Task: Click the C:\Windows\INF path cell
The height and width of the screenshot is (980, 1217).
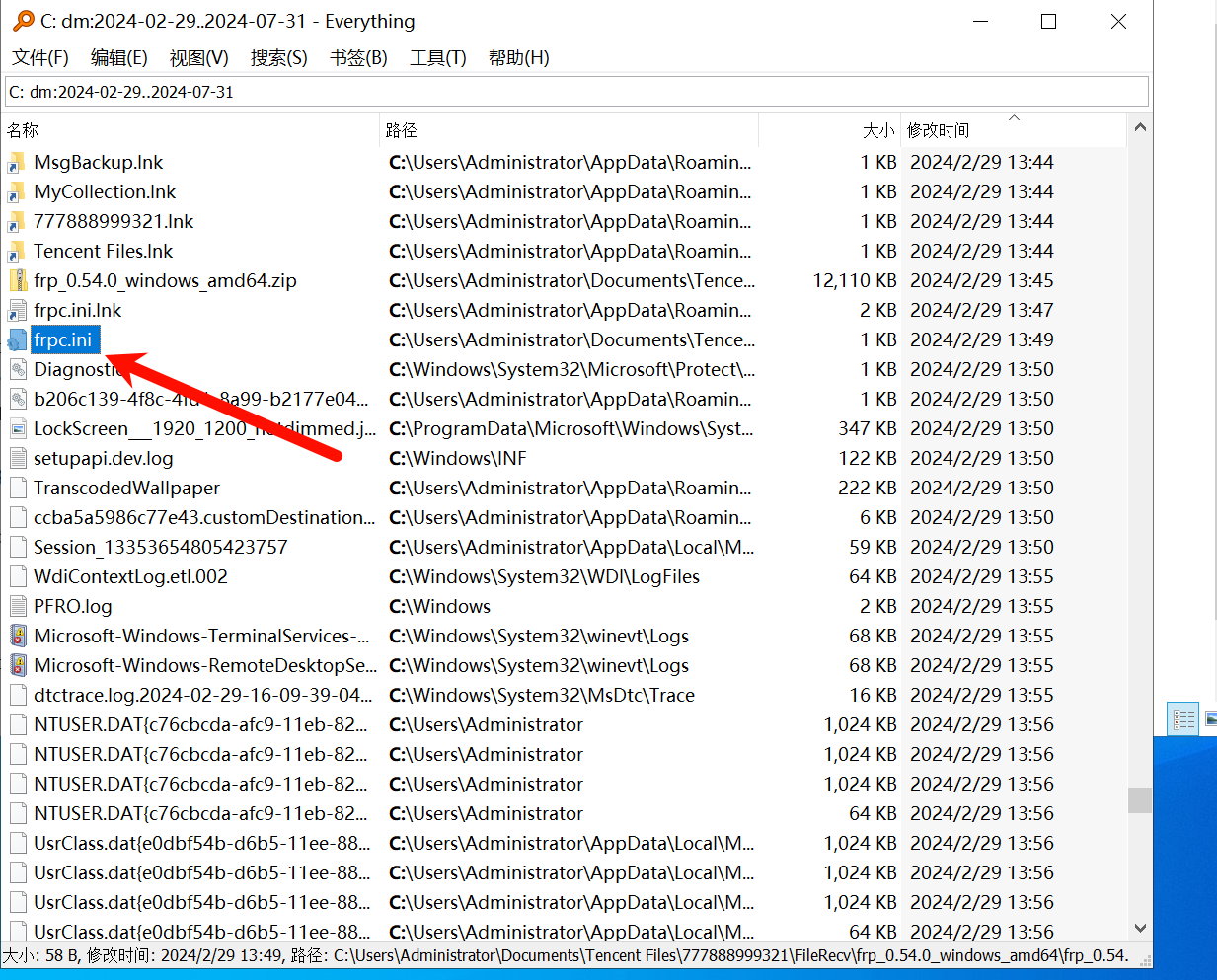Action: [458, 458]
